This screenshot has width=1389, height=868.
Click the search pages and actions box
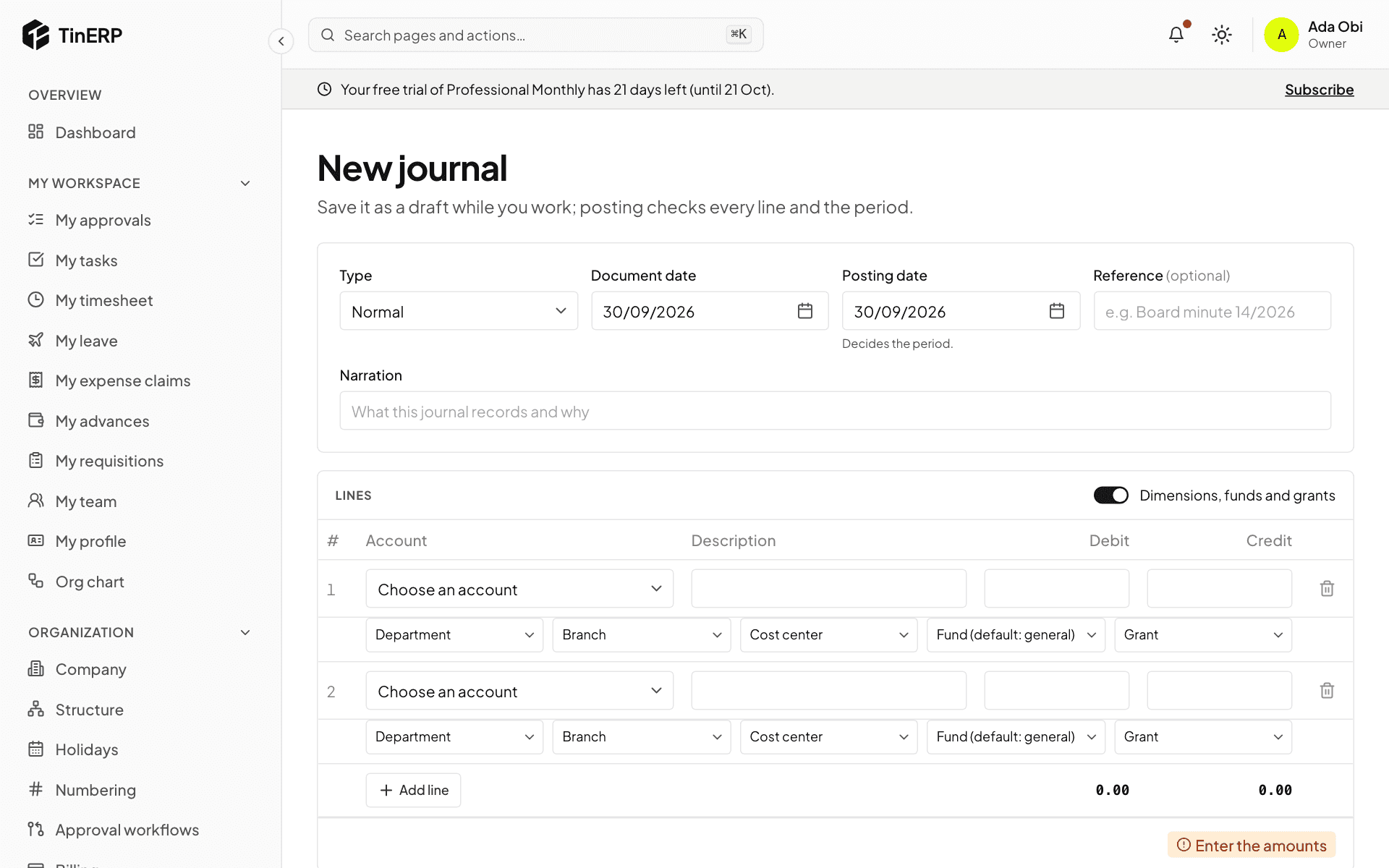[x=535, y=35]
